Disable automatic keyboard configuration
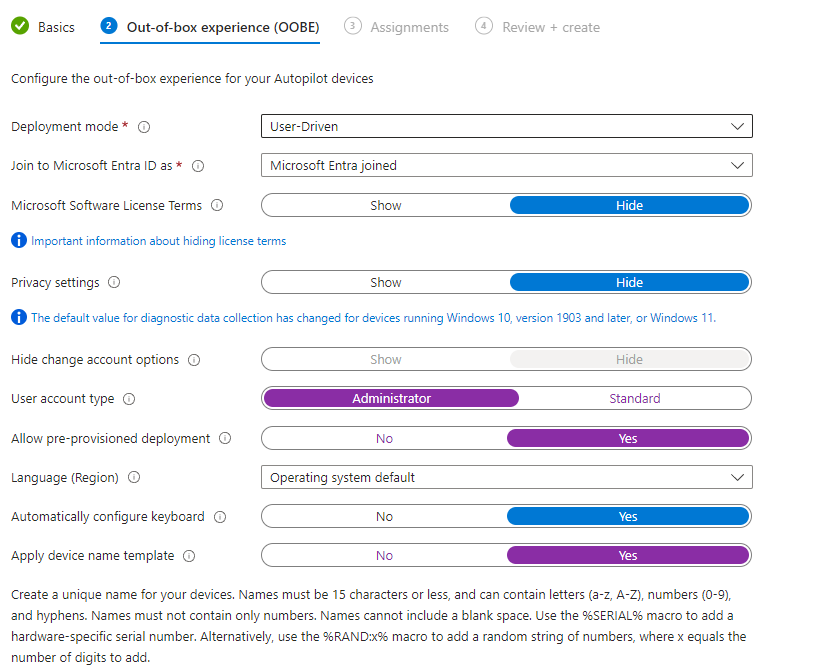 click(385, 516)
